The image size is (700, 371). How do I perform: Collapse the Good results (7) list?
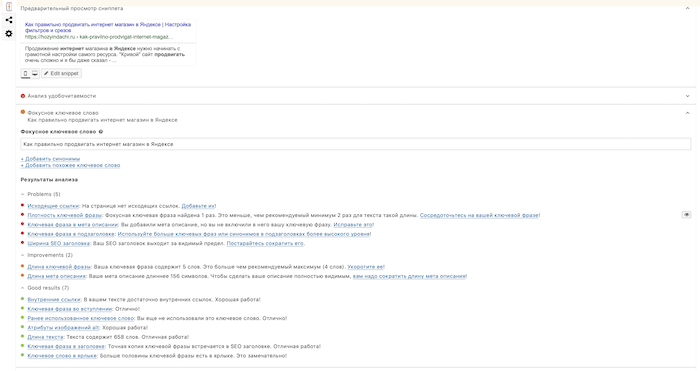[x=22, y=288]
